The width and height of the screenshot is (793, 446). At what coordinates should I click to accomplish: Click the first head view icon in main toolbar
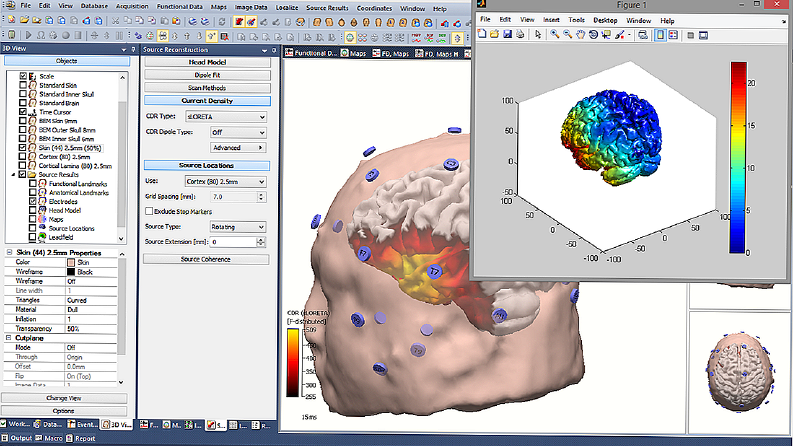coord(317,22)
